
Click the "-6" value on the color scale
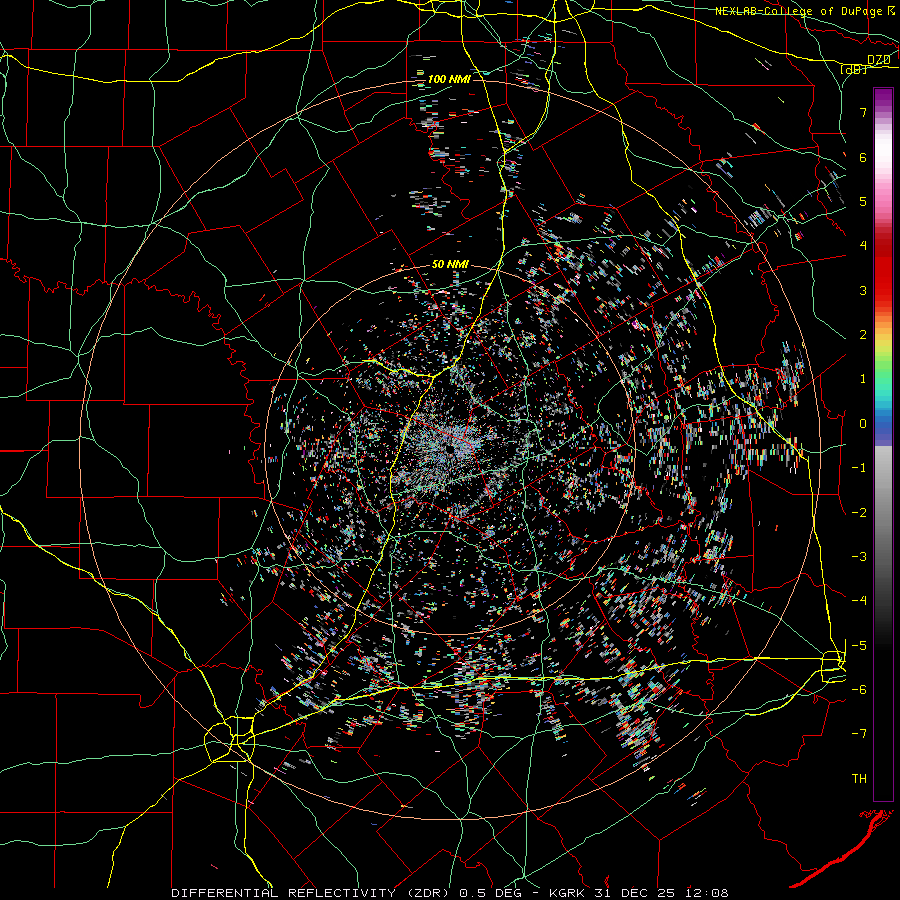point(859,690)
